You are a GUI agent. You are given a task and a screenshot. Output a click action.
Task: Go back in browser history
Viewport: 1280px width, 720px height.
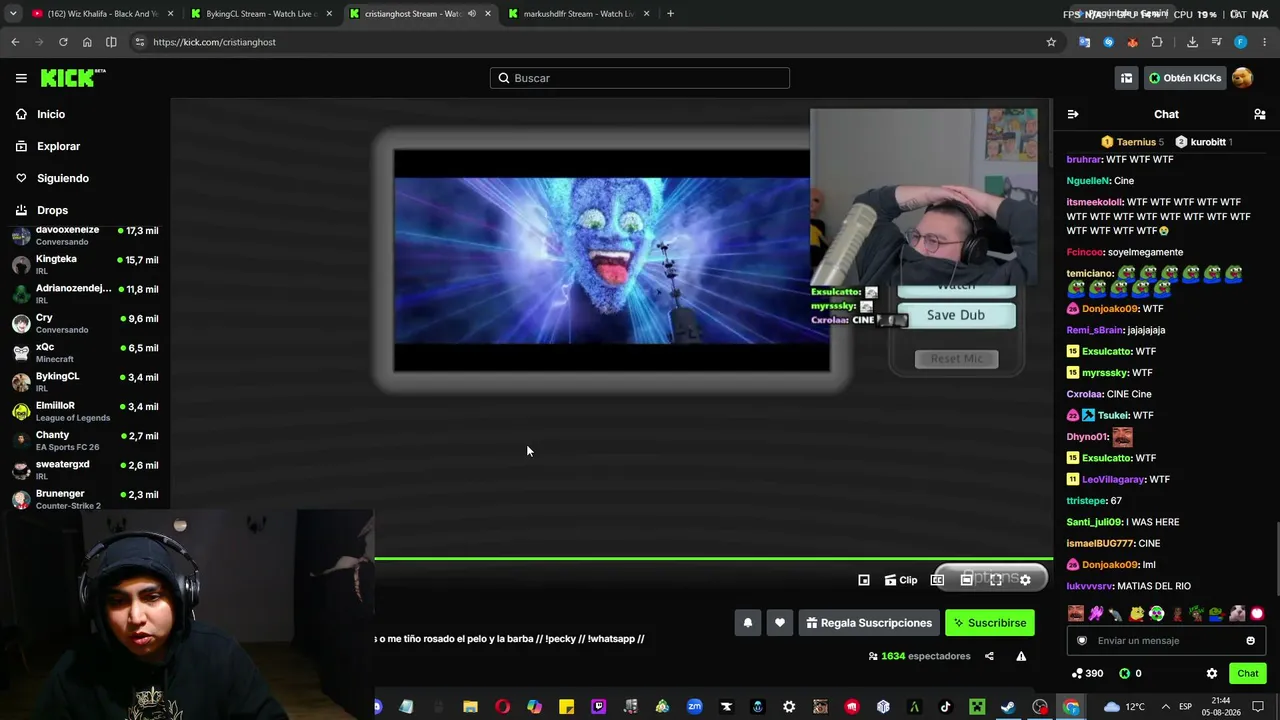pos(15,42)
